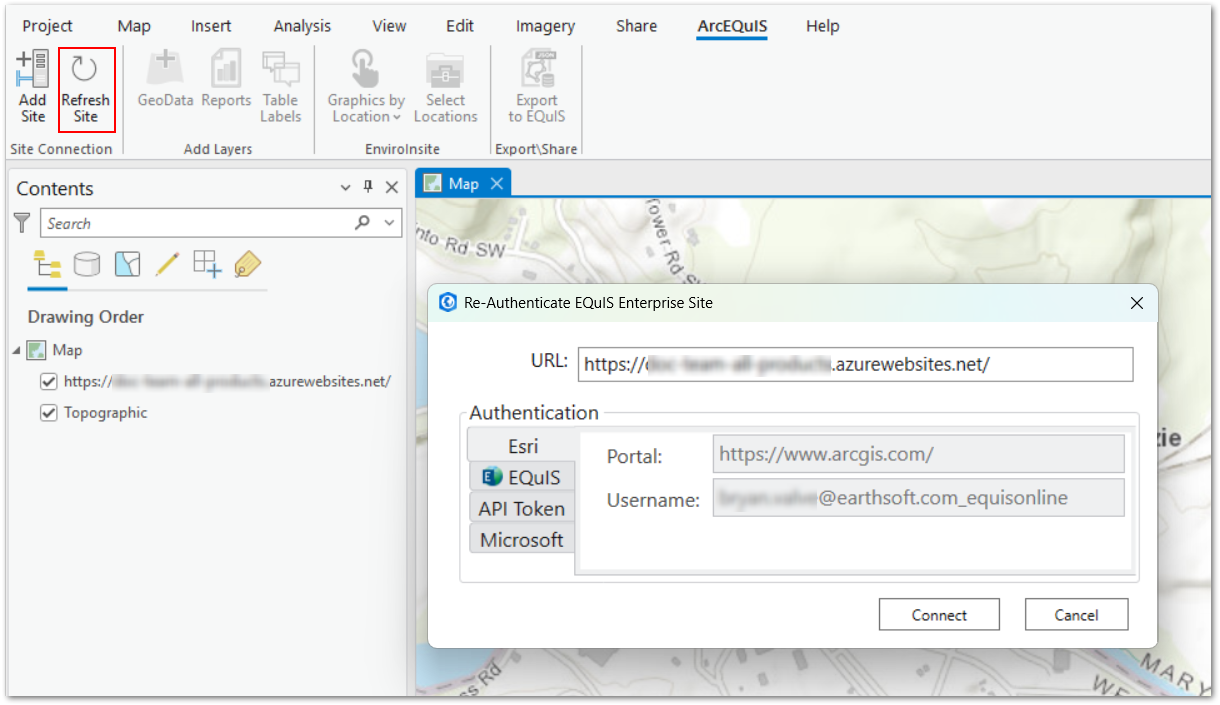Image resolution: width=1220 pixels, height=705 pixels.
Task: Select List By Data Source icon
Action: pyautogui.click(x=87, y=264)
